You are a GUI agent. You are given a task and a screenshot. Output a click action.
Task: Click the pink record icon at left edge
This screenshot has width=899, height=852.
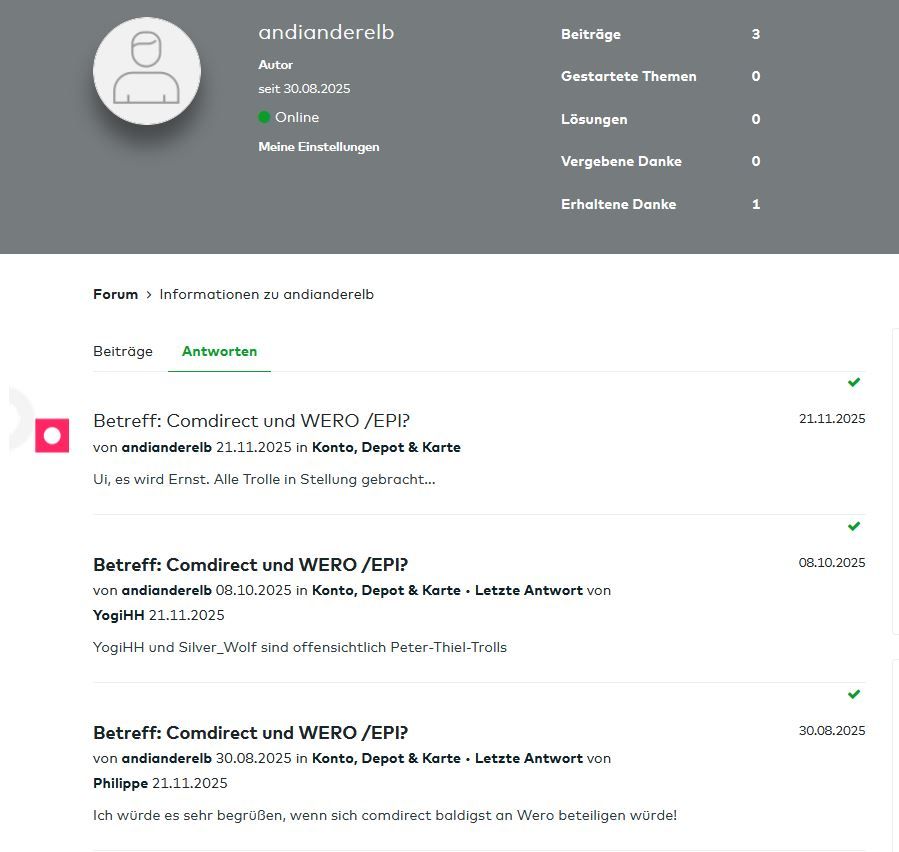(52, 436)
